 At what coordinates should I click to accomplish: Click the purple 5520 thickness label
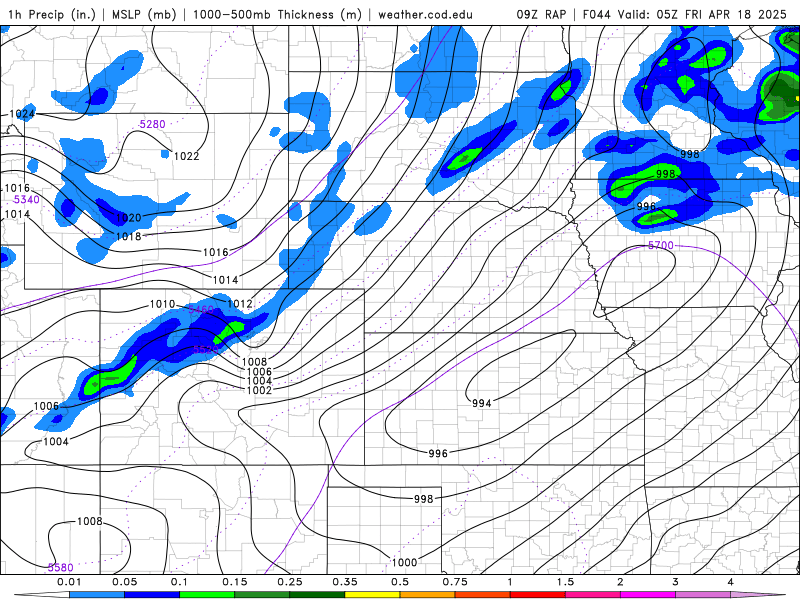tap(206, 349)
